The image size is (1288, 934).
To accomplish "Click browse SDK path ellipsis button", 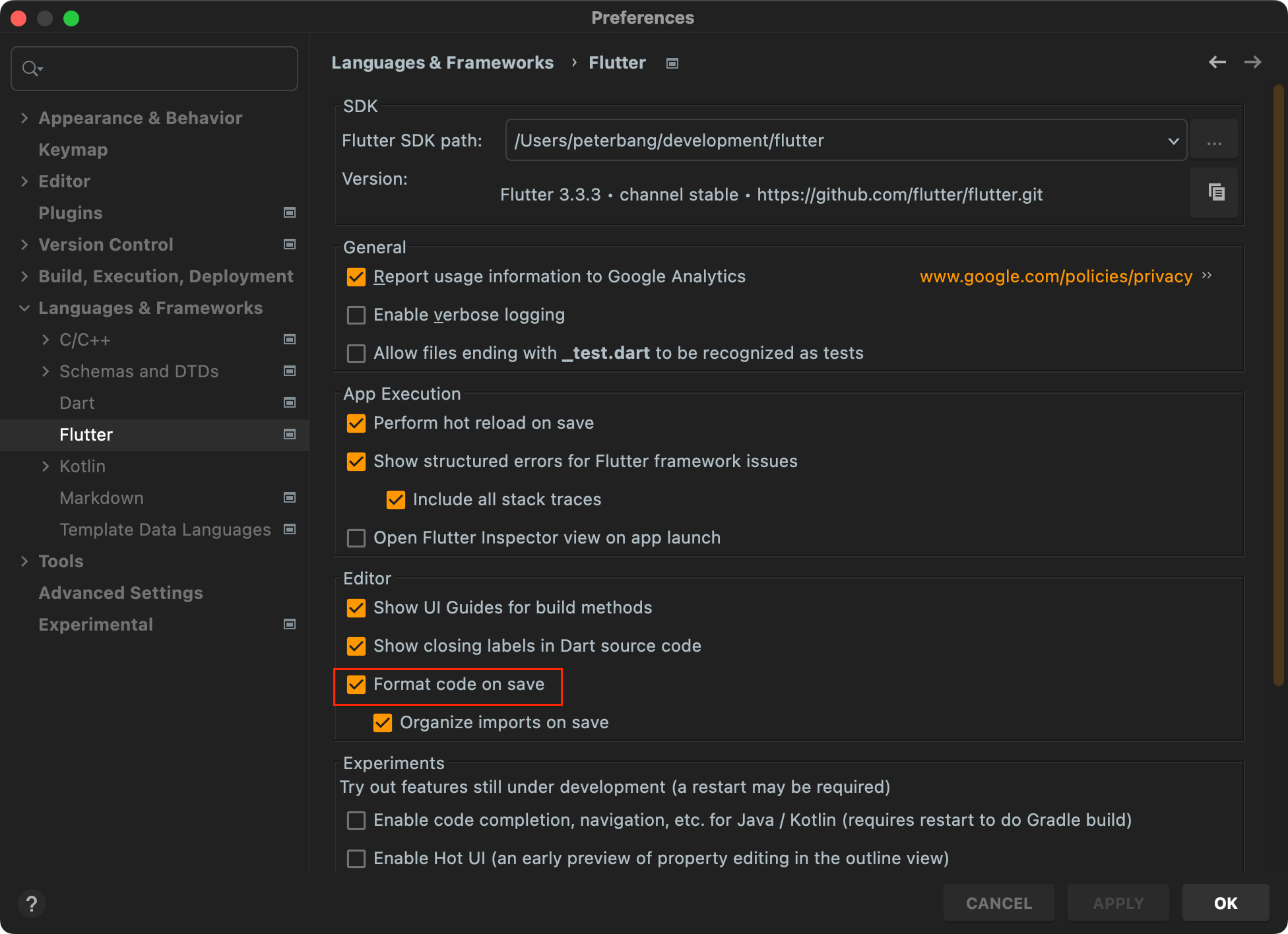I will 1213,140.
